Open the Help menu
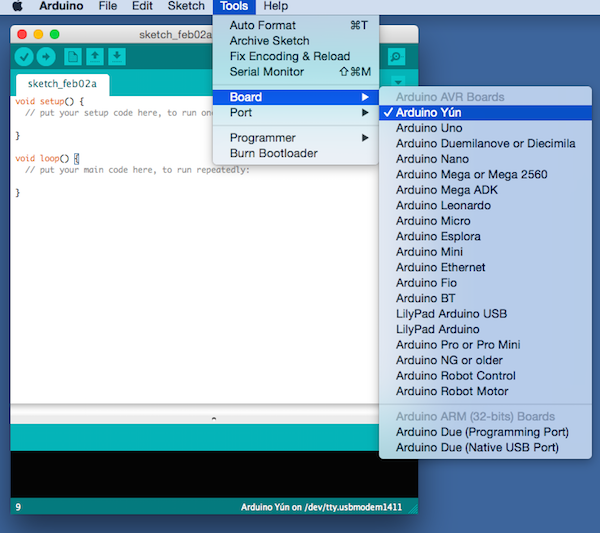Viewport: 600px width, 533px height. pyautogui.click(x=276, y=6)
